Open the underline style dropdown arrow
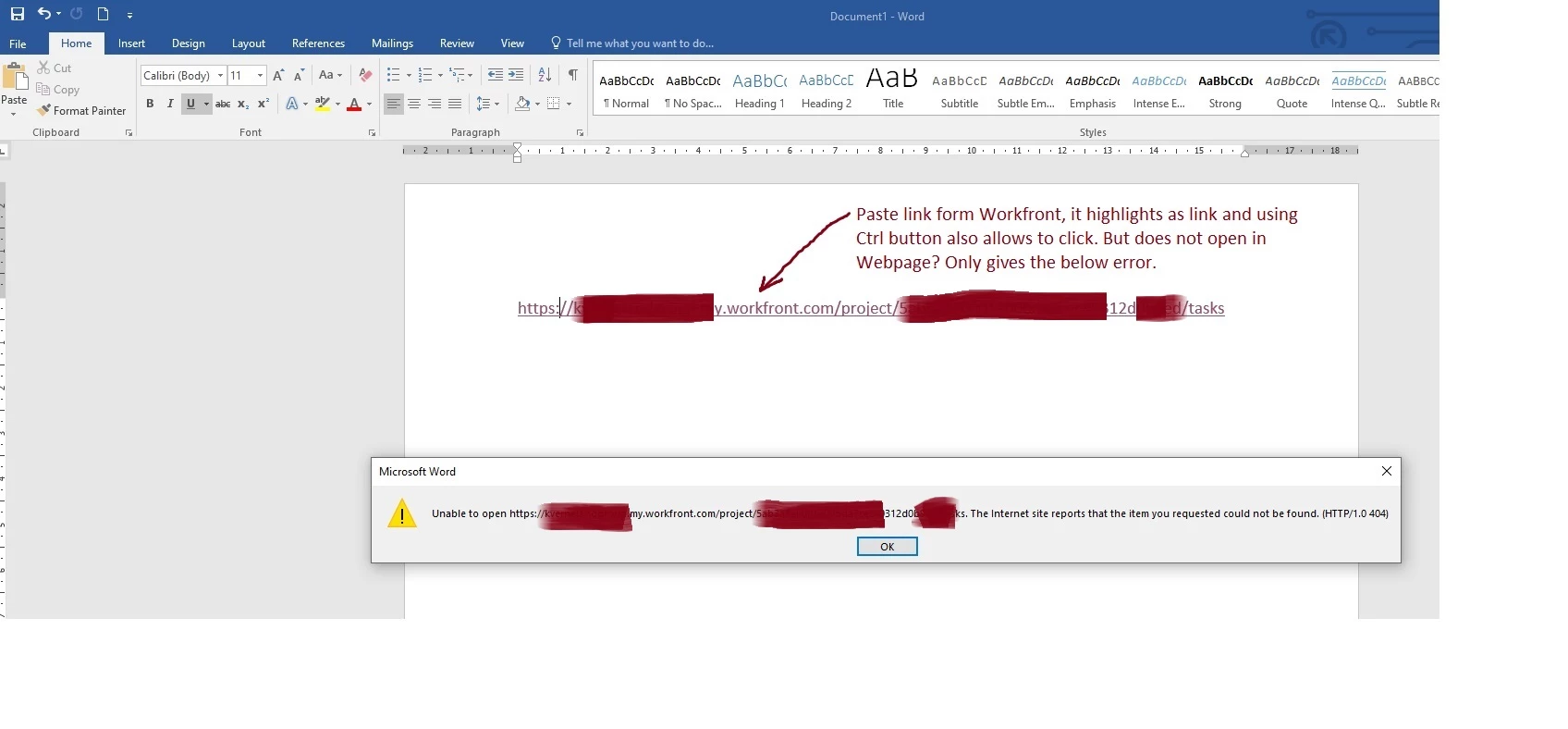1568x729 pixels. [206, 104]
